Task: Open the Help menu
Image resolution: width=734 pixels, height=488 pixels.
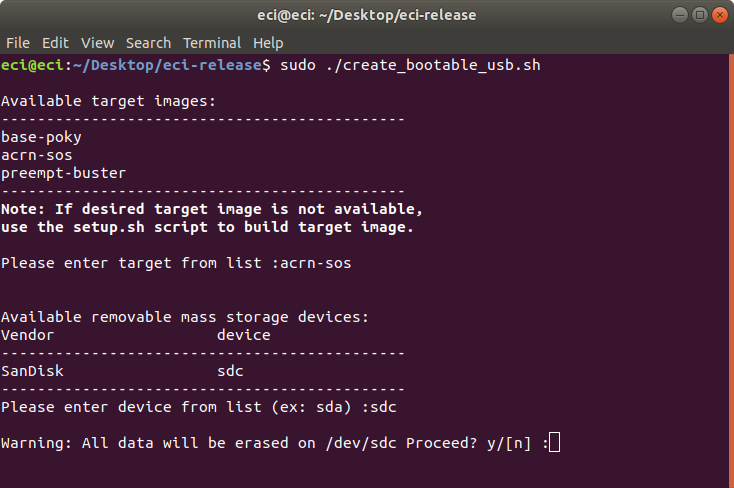Action: [268, 43]
